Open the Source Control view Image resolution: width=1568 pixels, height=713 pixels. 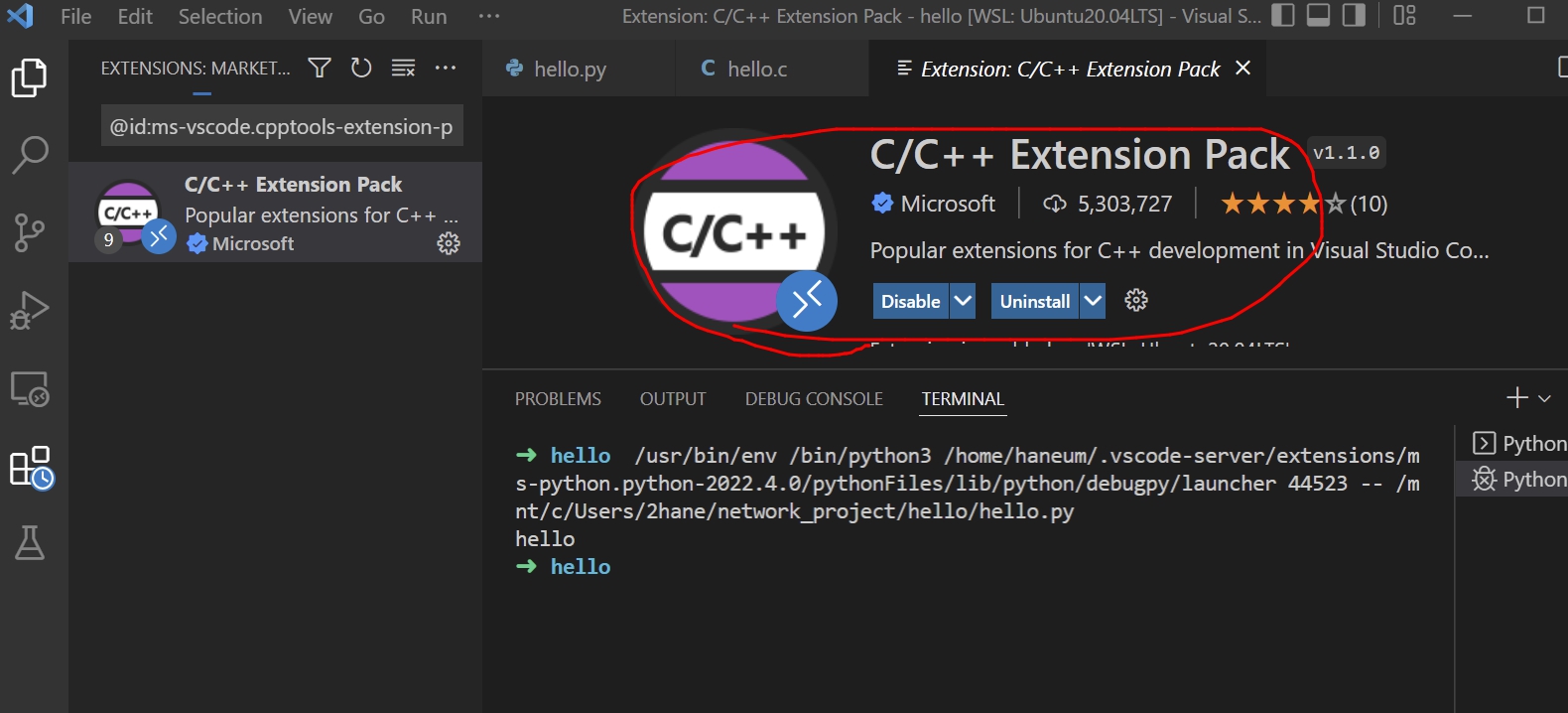[29, 232]
